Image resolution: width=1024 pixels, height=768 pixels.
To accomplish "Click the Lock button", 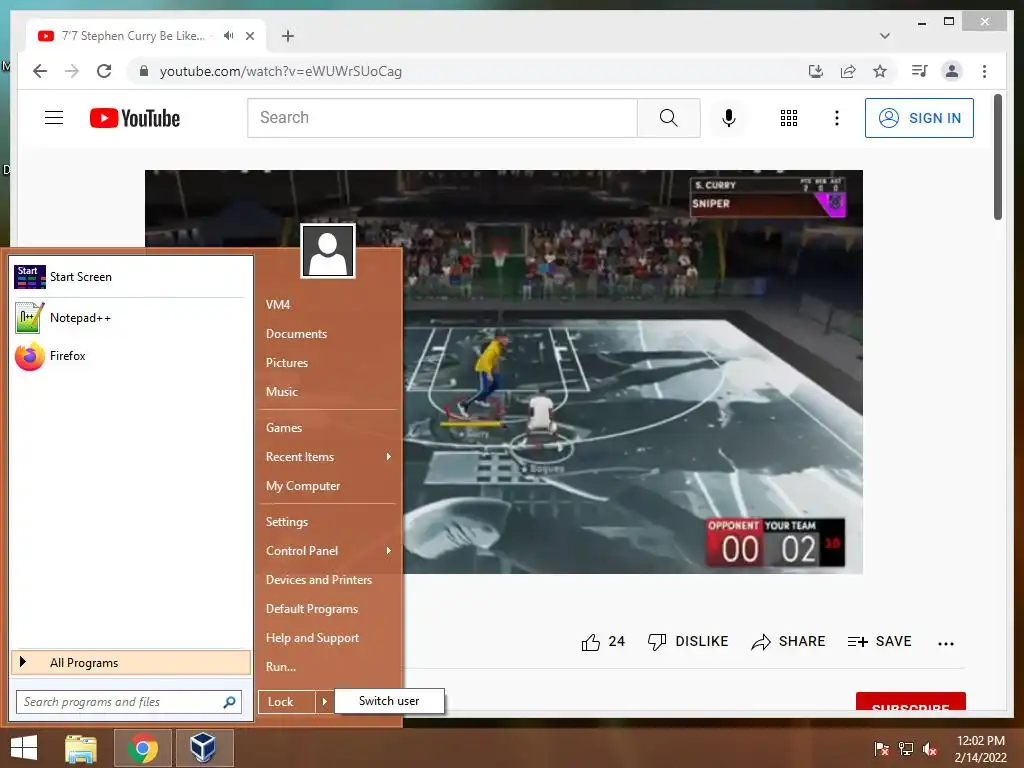I will [287, 702].
